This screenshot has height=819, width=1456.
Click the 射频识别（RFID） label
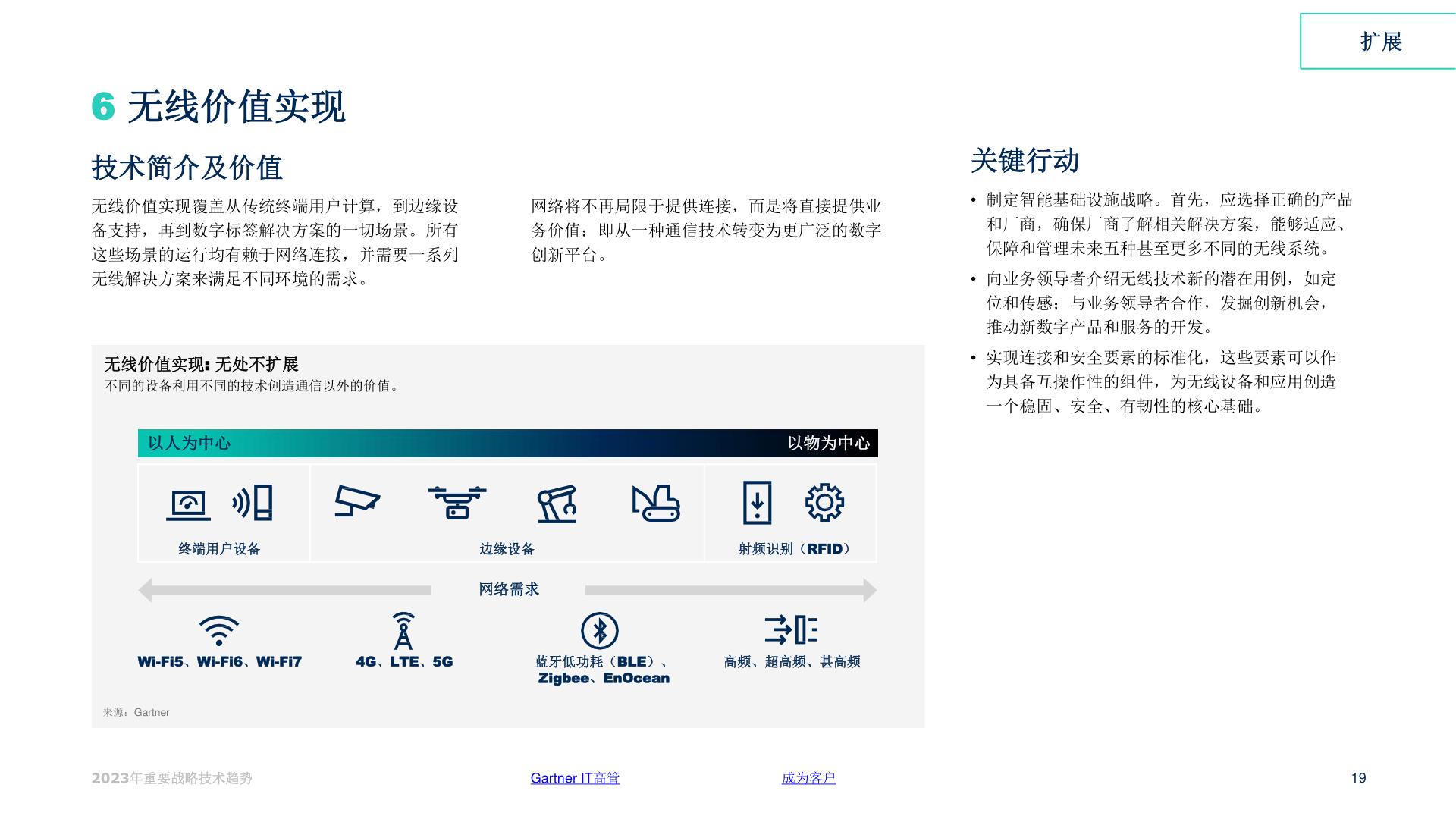click(794, 549)
